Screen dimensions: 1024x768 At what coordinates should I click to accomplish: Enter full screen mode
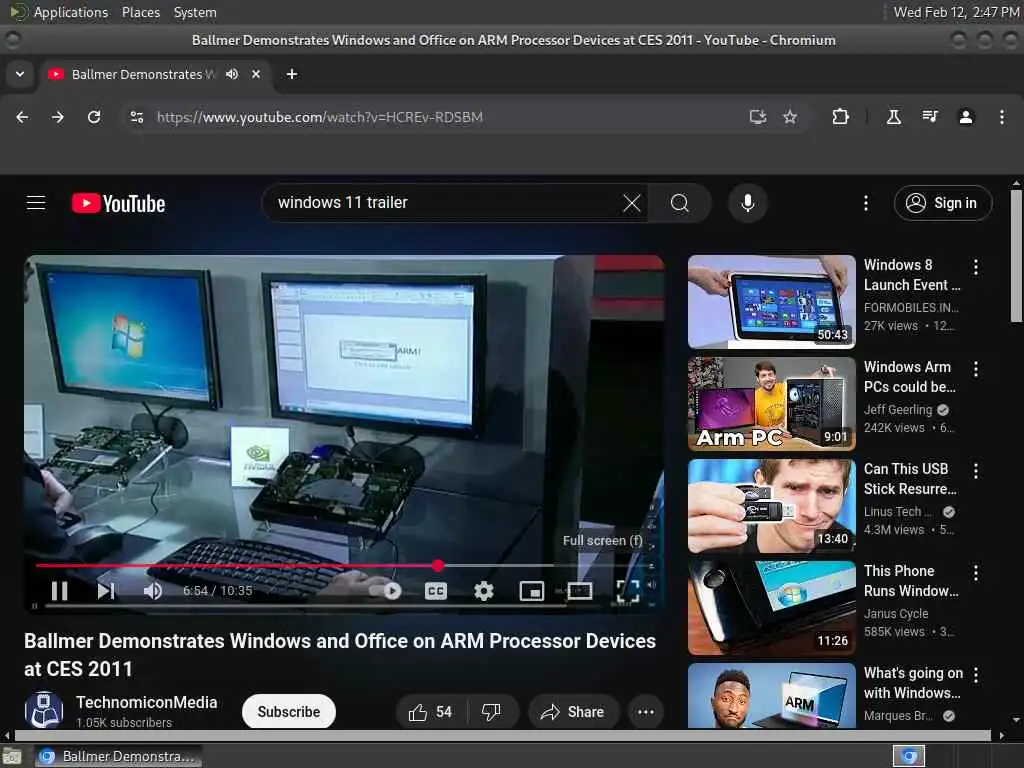628,591
